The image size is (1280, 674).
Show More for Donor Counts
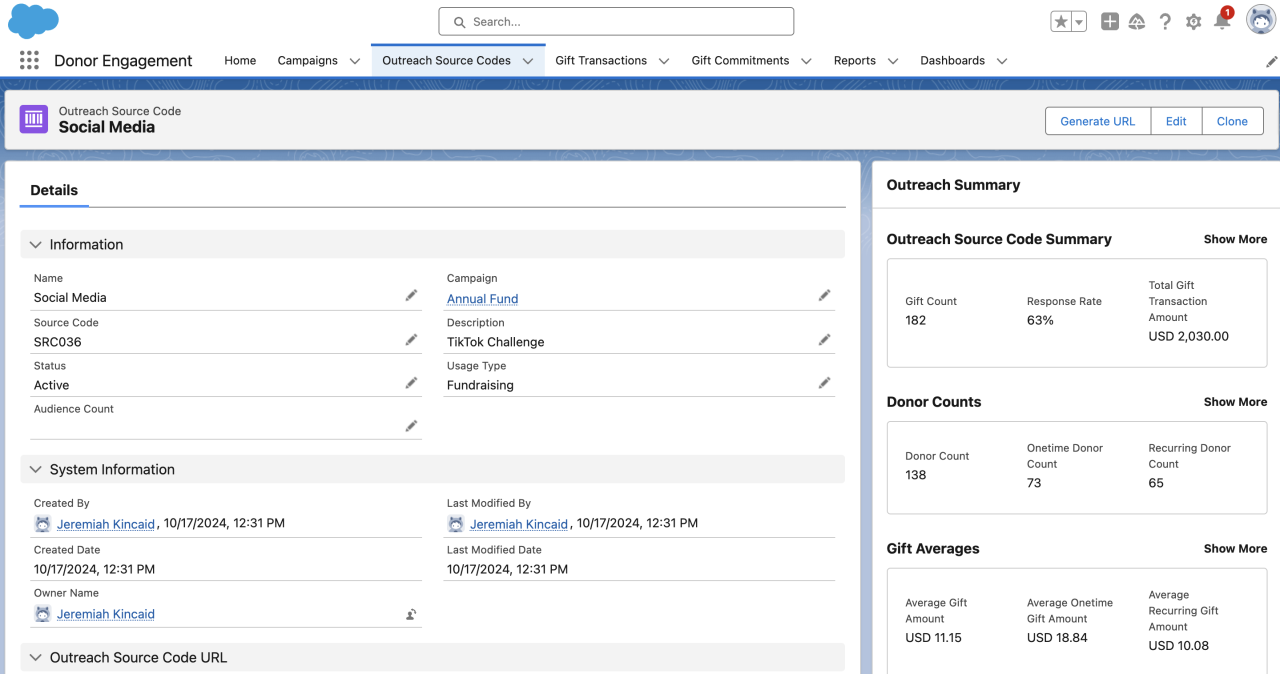pos(1235,402)
